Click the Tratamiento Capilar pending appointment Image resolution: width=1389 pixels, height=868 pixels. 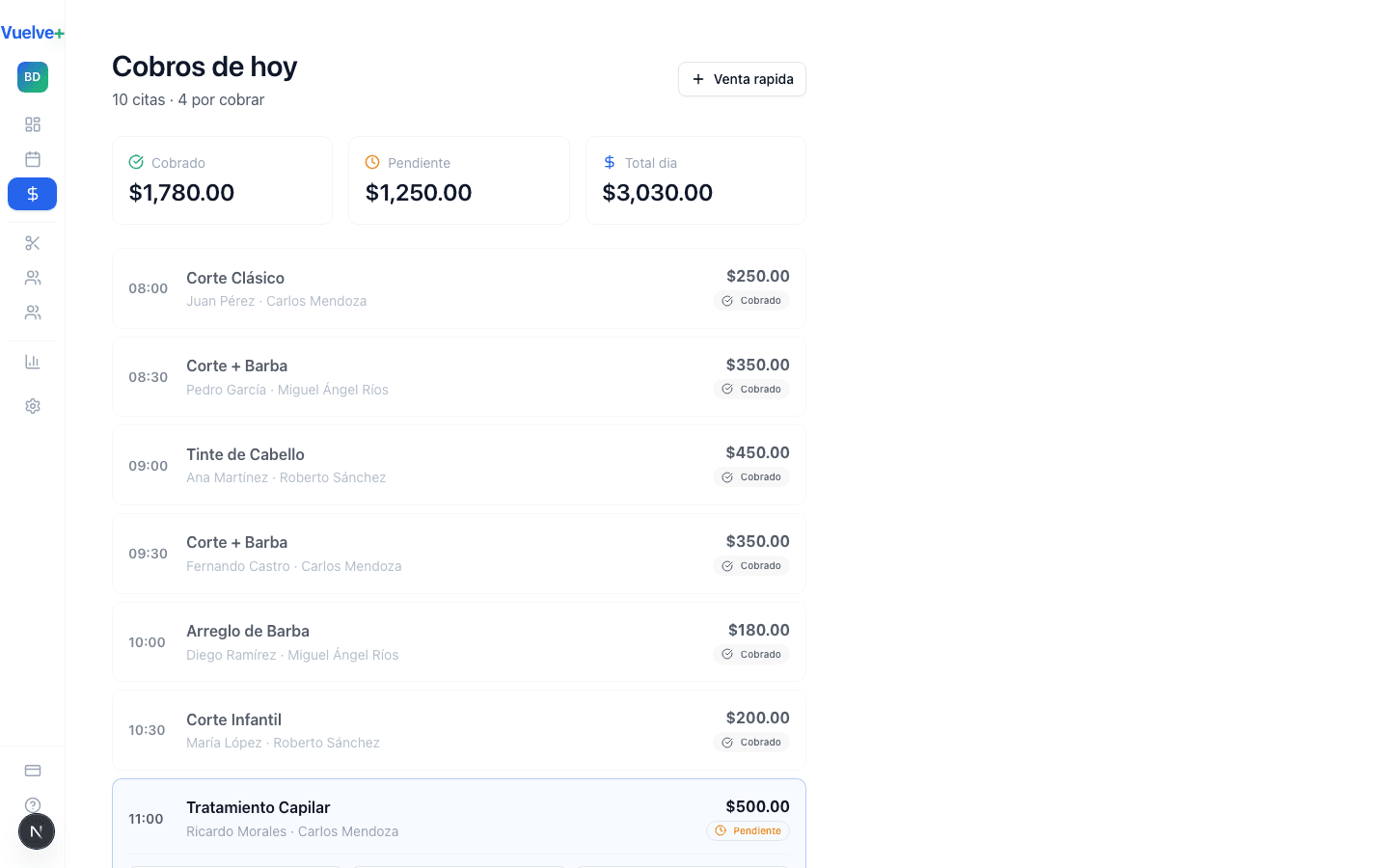tap(458, 818)
